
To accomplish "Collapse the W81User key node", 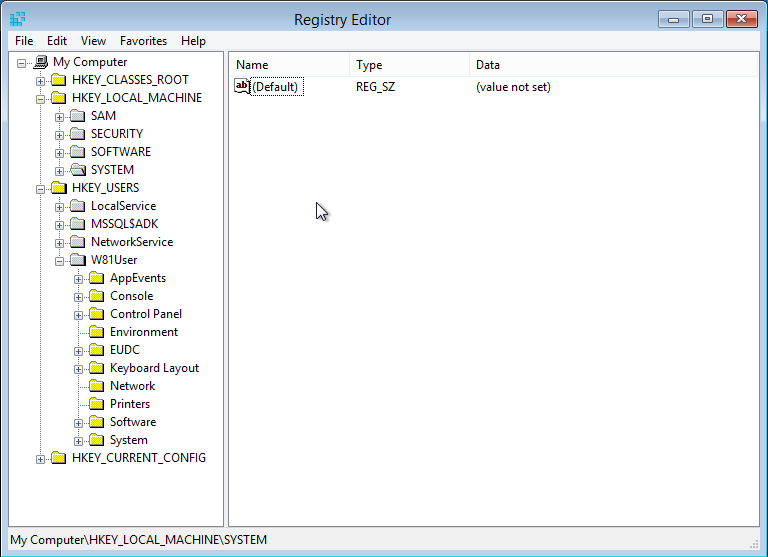I will pos(60,261).
